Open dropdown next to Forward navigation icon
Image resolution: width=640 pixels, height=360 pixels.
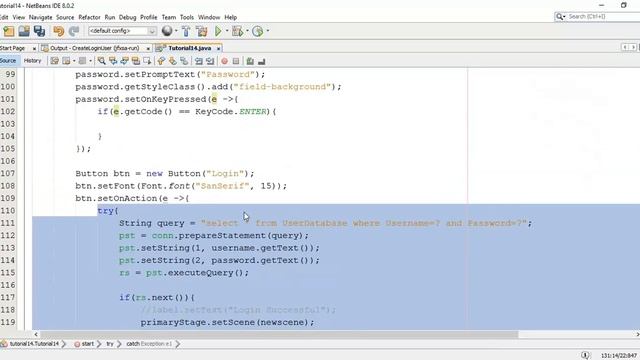pos(90,61)
